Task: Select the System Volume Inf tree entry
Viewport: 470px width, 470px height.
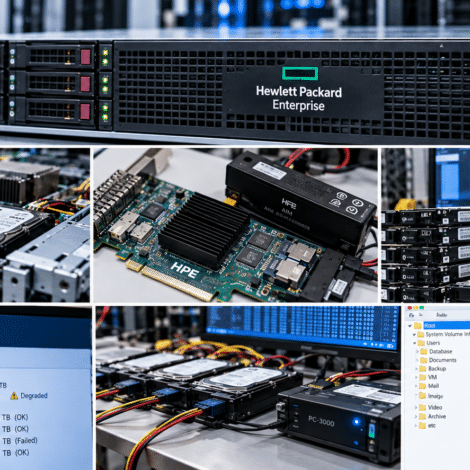Action: 447,334
